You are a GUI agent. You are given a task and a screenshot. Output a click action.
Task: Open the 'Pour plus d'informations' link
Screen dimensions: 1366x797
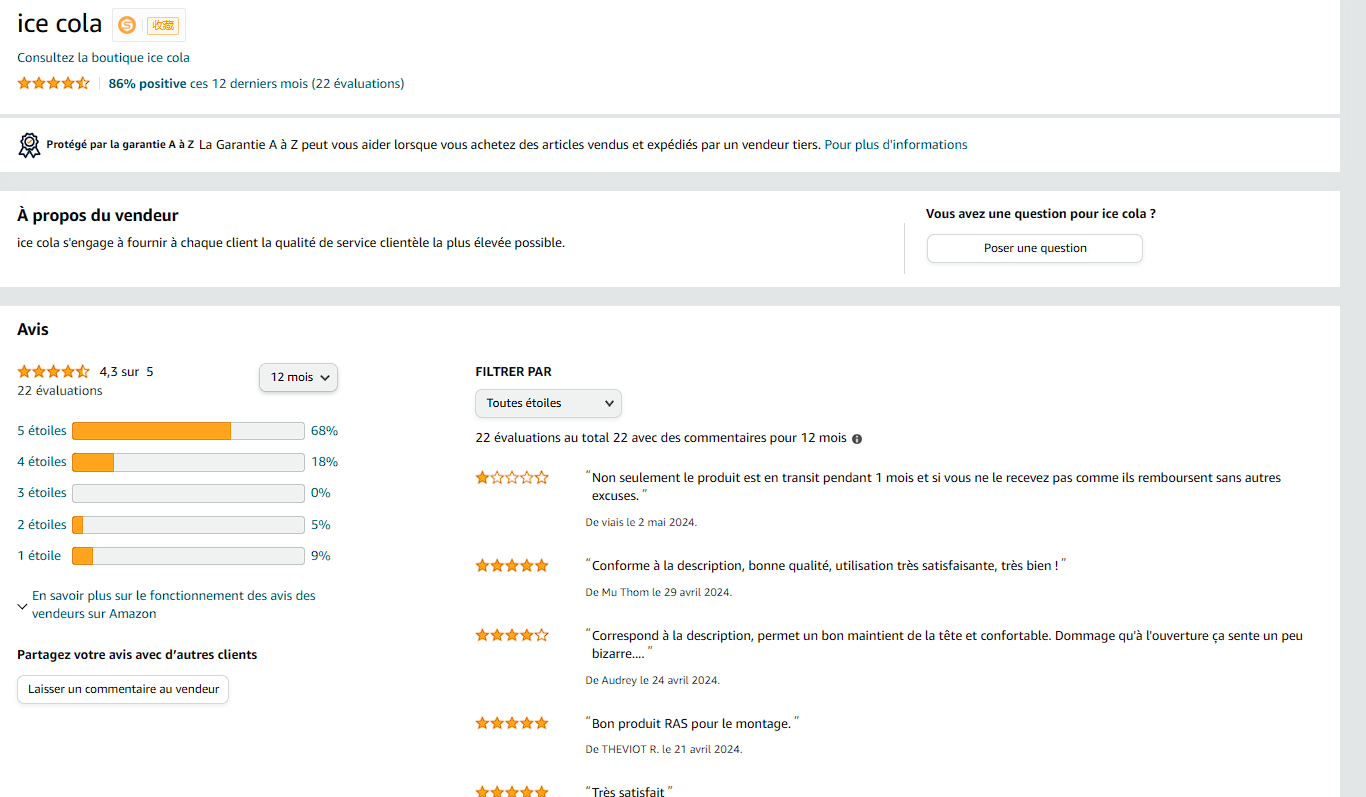(x=896, y=145)
